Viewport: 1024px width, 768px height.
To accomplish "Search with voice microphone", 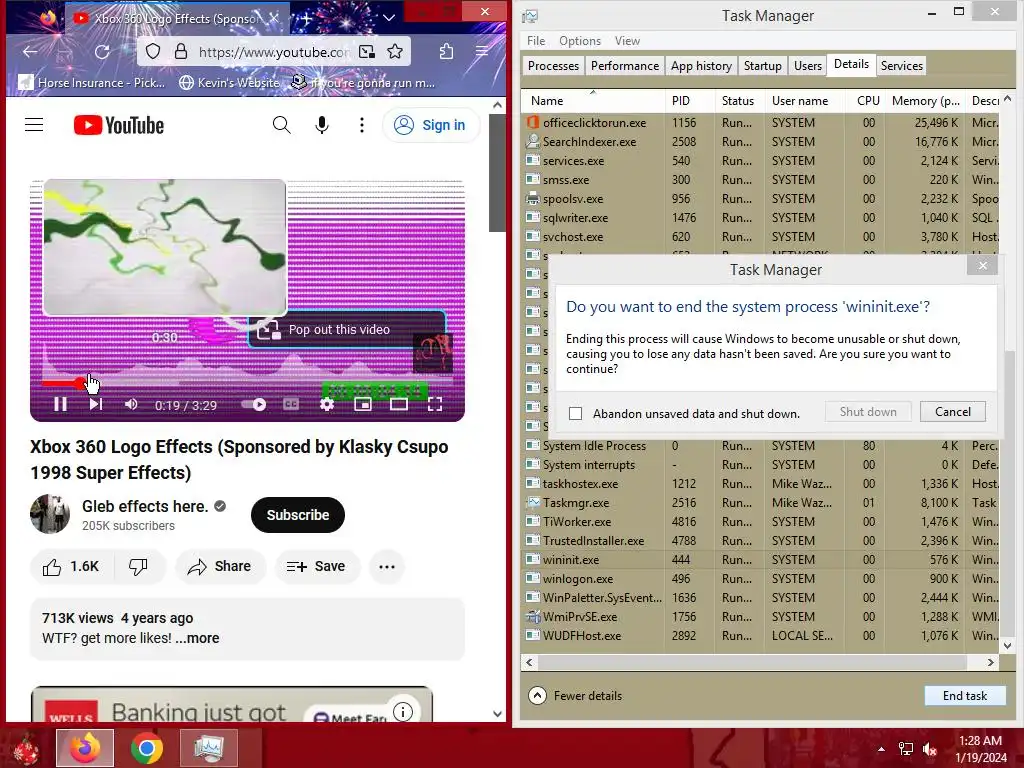I will [x=322, y=125].
